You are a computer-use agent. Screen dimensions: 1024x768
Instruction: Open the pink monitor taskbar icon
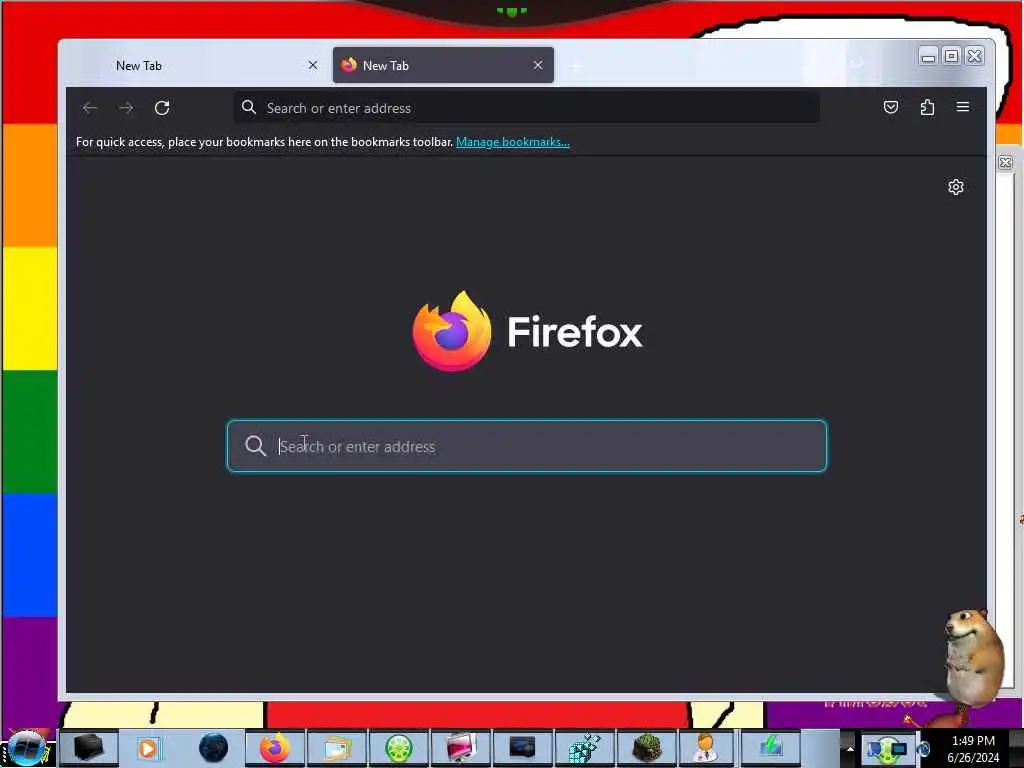pyautogui.click(x=460, y=748)
